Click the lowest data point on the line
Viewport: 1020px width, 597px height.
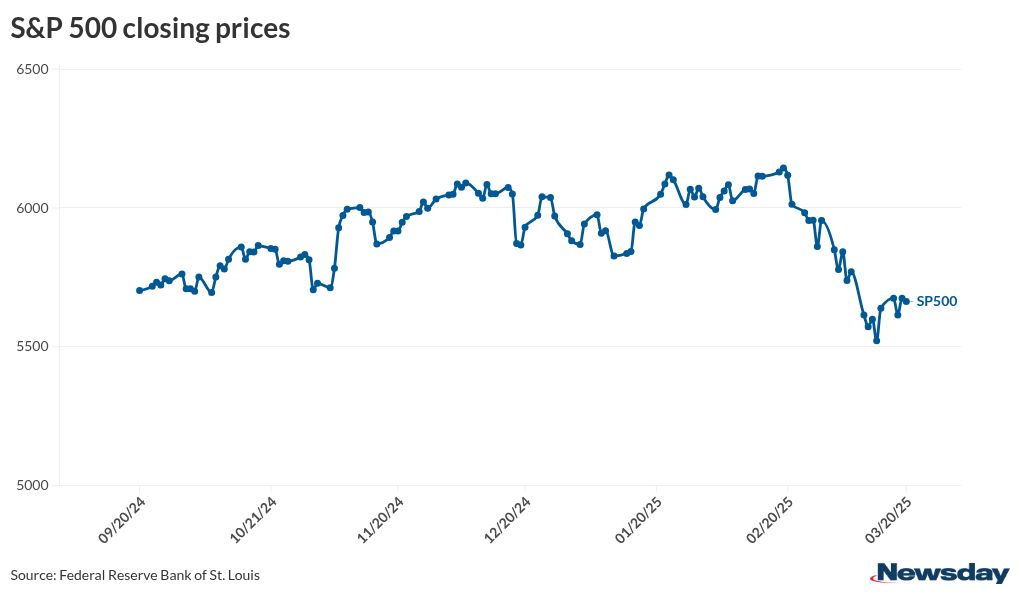(x=877, y=341)
